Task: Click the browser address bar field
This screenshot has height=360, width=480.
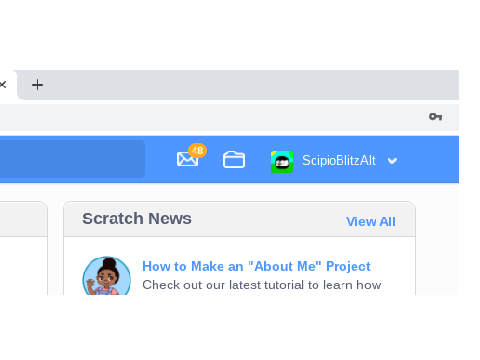Action: tap(210, 117)
